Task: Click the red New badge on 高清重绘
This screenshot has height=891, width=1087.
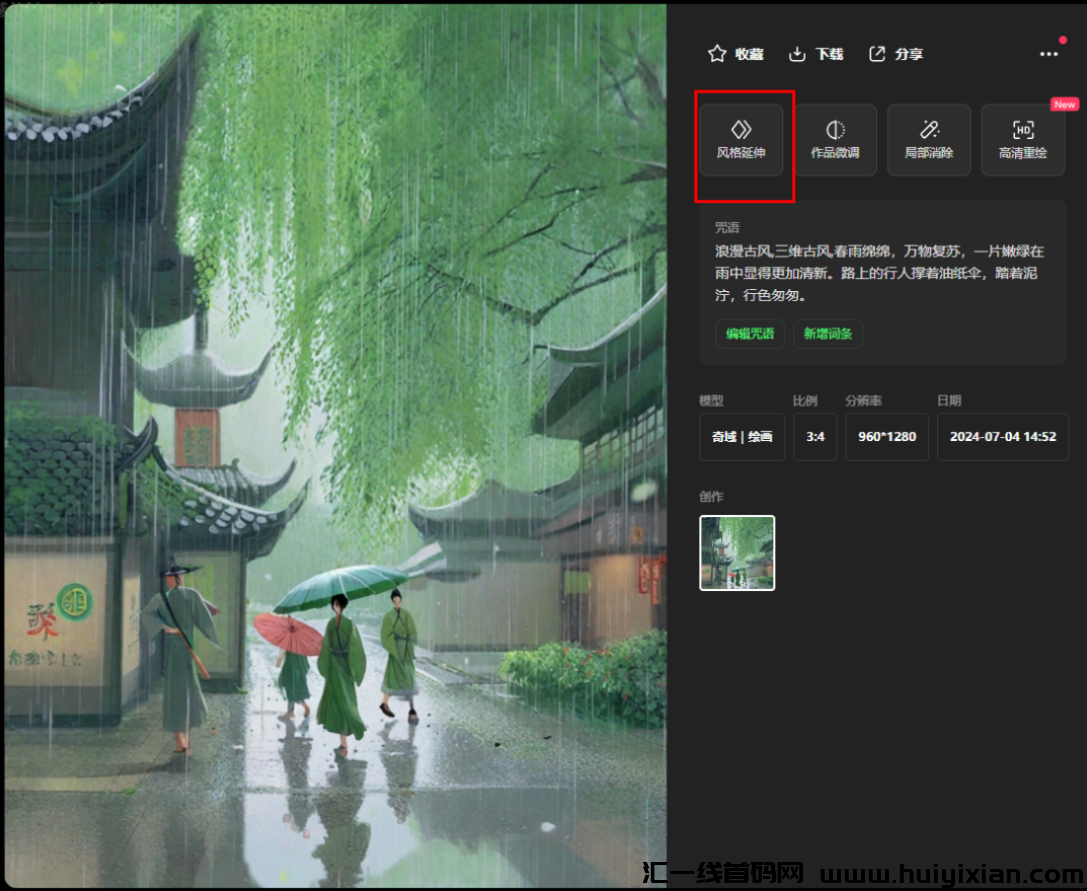Action: coord(1064,104)
